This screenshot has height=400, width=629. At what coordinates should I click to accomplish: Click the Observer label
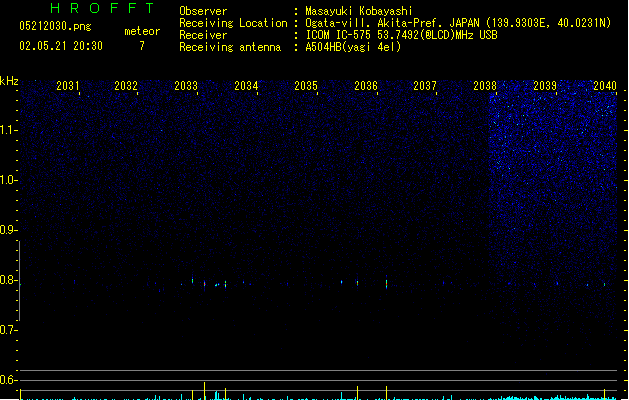coord(203,11)
